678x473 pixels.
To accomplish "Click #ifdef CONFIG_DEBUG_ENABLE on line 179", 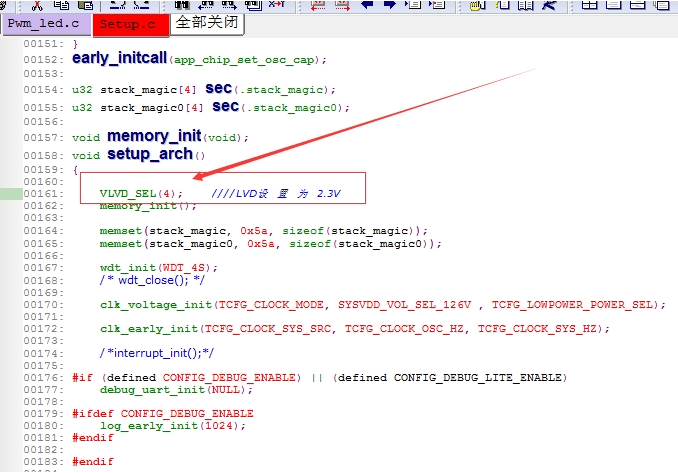I will pos(163,413).
